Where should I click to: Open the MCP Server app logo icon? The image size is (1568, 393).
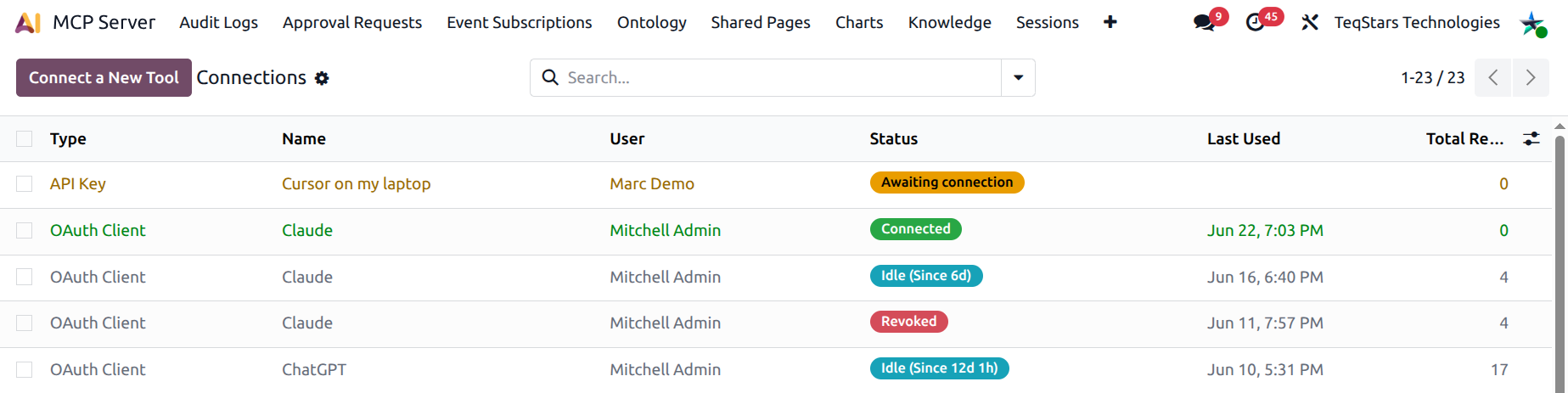coord(28,23)
